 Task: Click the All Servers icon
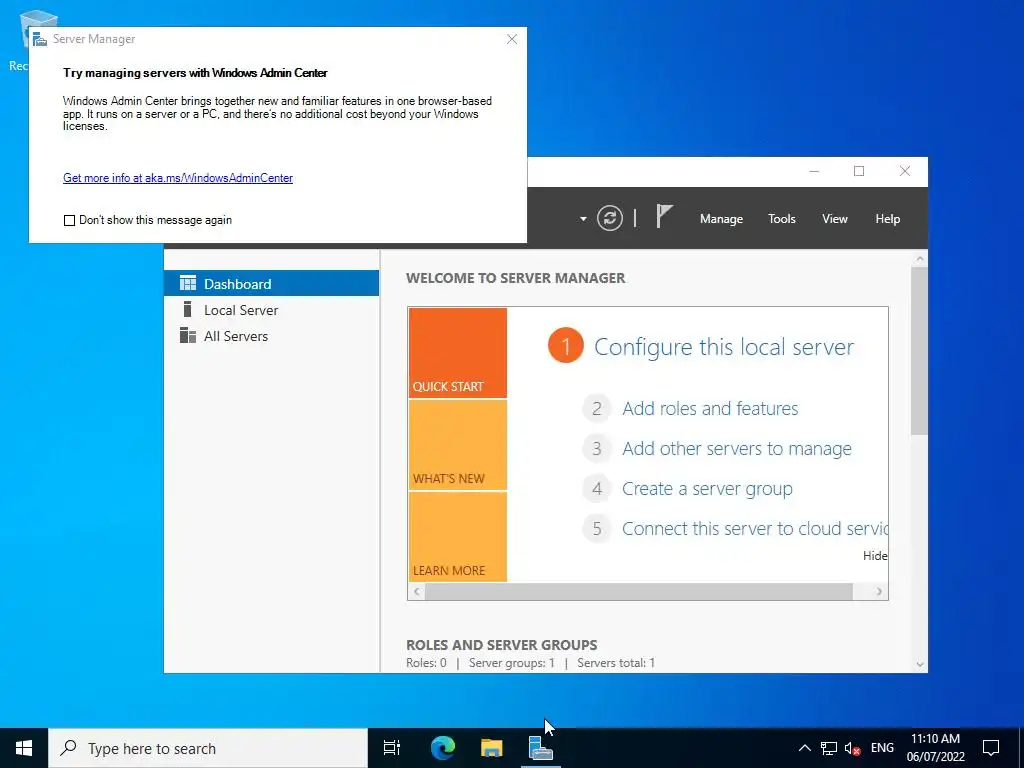click(188, 335)
